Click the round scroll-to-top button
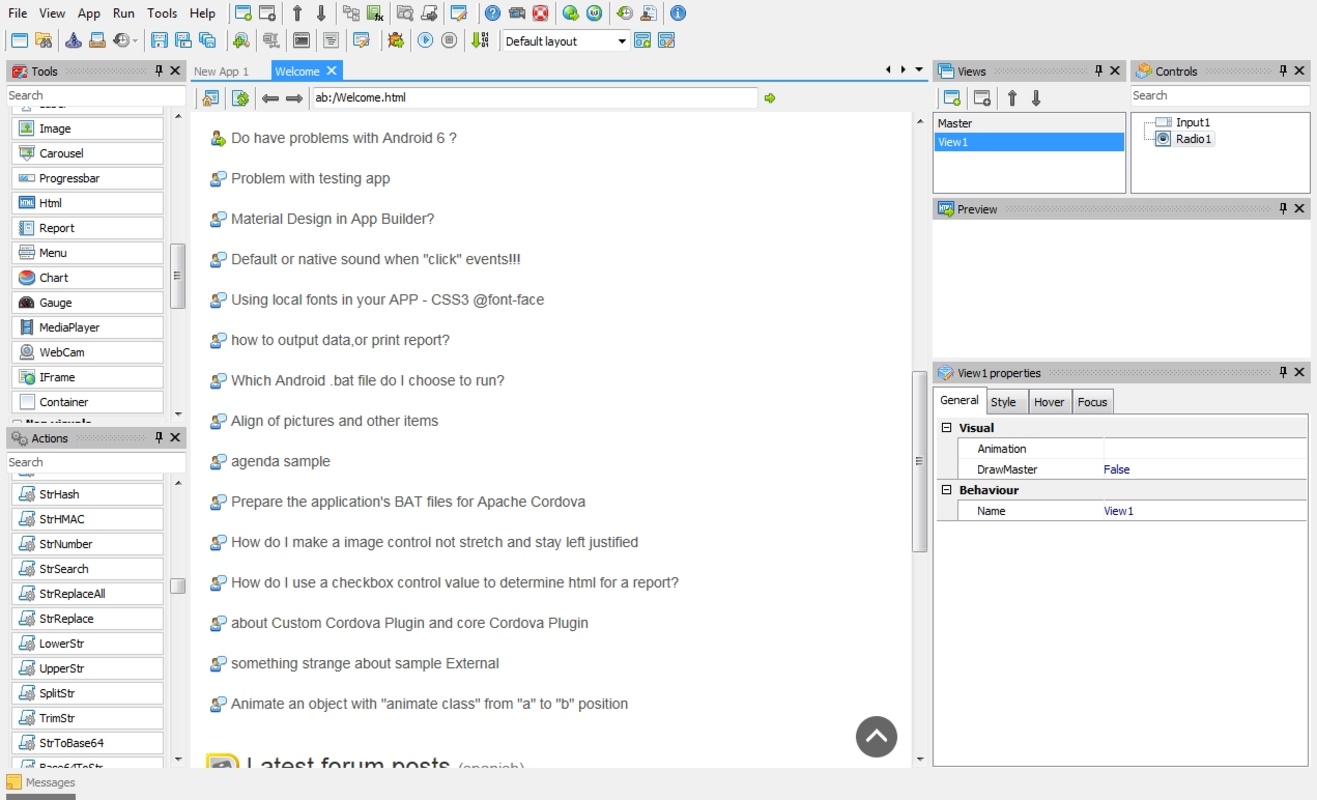This screenshot has width=1317, height=800. (x=876, y=737)
